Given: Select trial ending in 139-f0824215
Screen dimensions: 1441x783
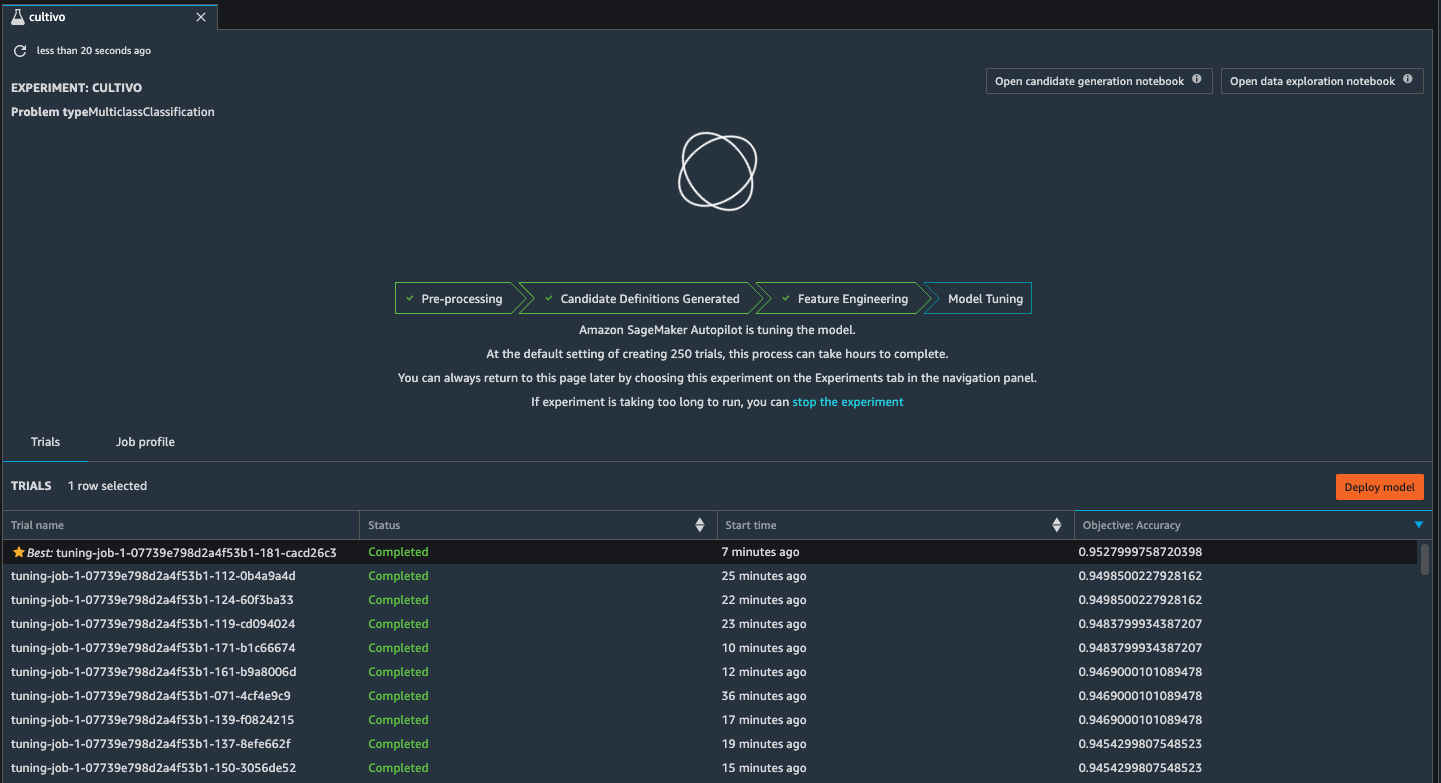Looking at the screenshot, I should pos(709,720).
